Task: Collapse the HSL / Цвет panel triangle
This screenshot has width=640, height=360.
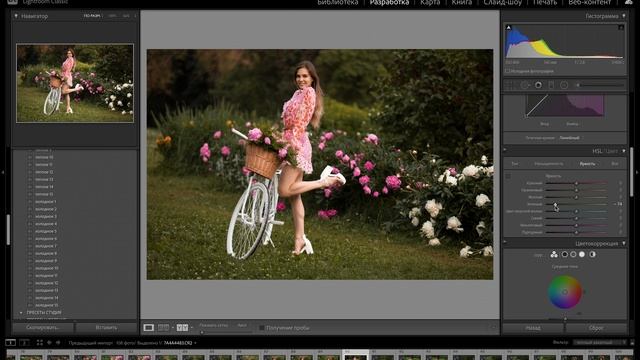Action: pos(624,151)
